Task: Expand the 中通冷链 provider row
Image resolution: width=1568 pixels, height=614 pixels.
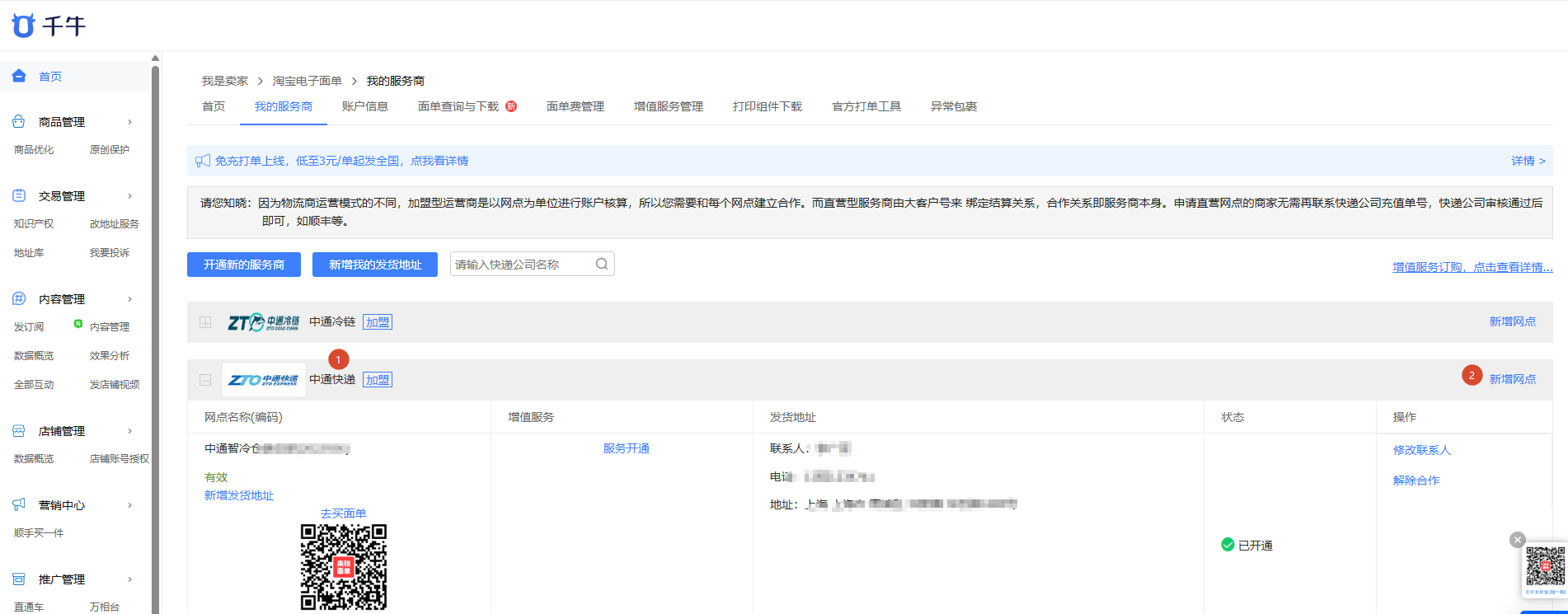Action: point(205,322)
